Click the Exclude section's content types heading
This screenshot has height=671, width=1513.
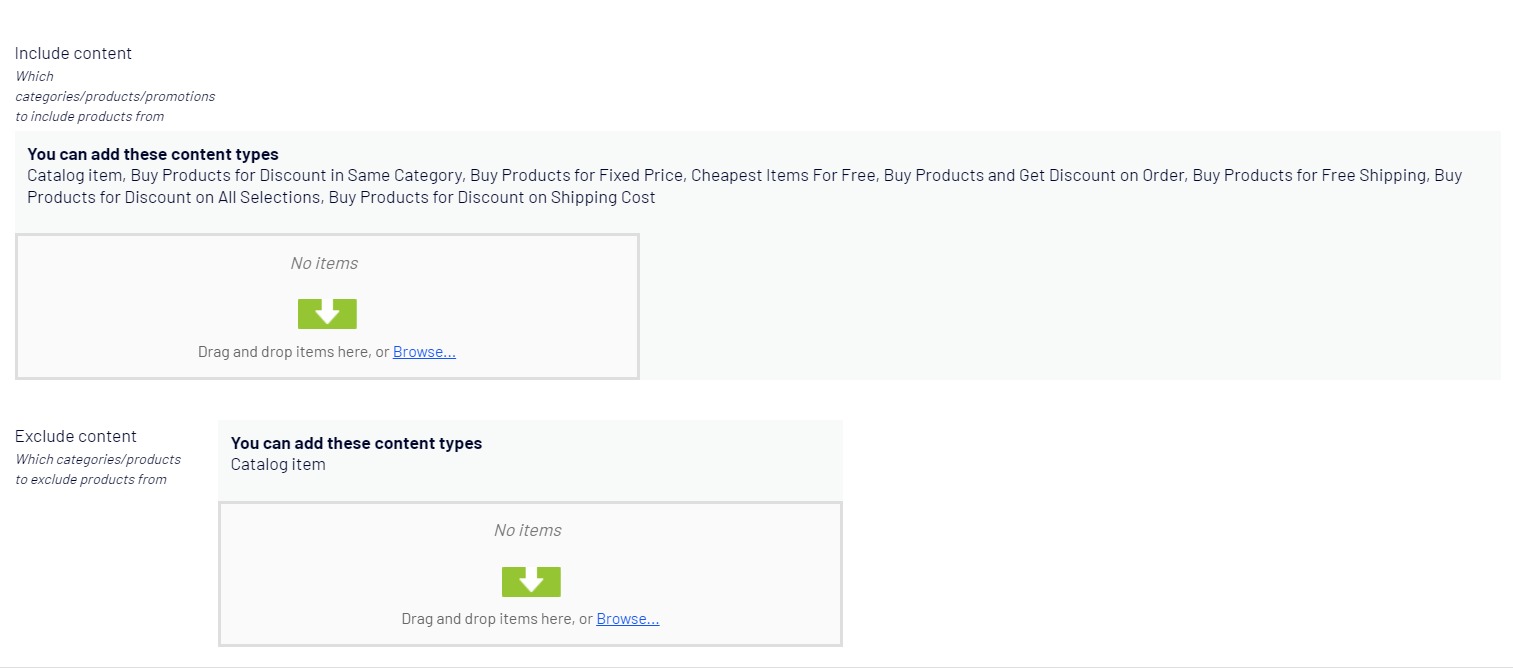(356, 444)
